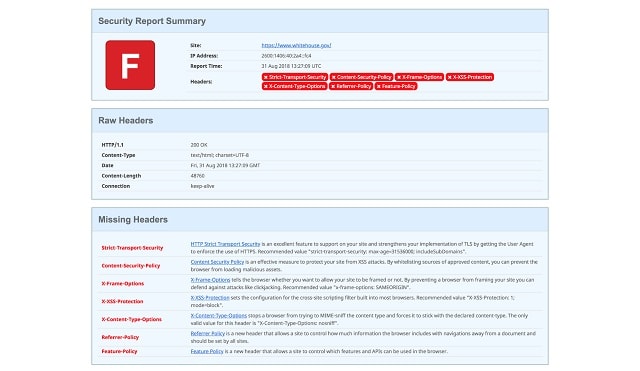
Task: Open the HTTP Strict Transport Security link
Action: [x=225, y=244]
